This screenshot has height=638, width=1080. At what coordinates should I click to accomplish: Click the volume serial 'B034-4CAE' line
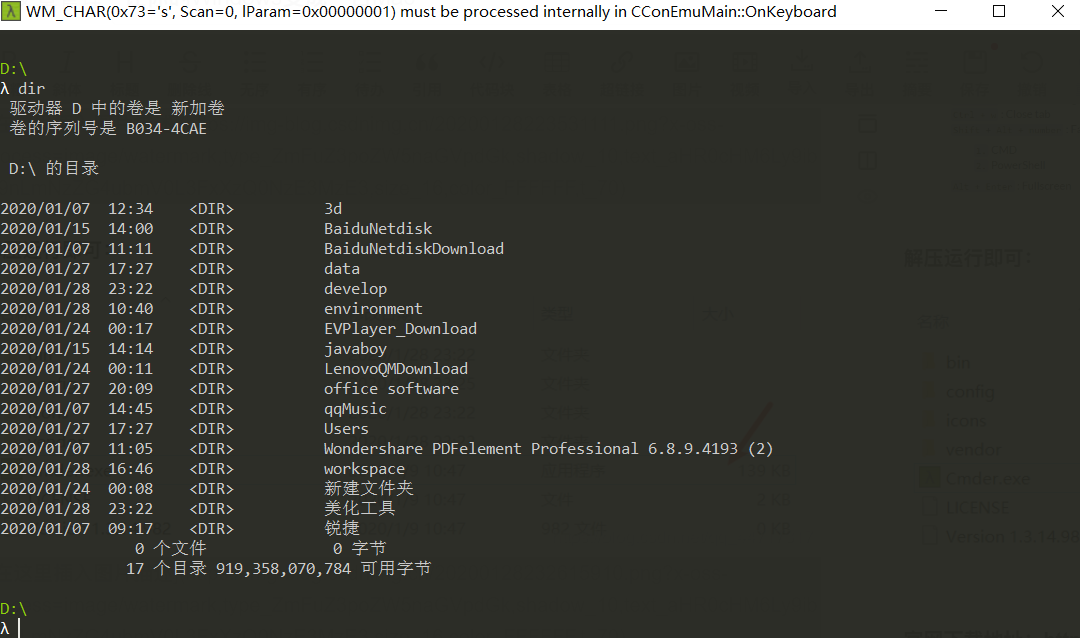108,128
